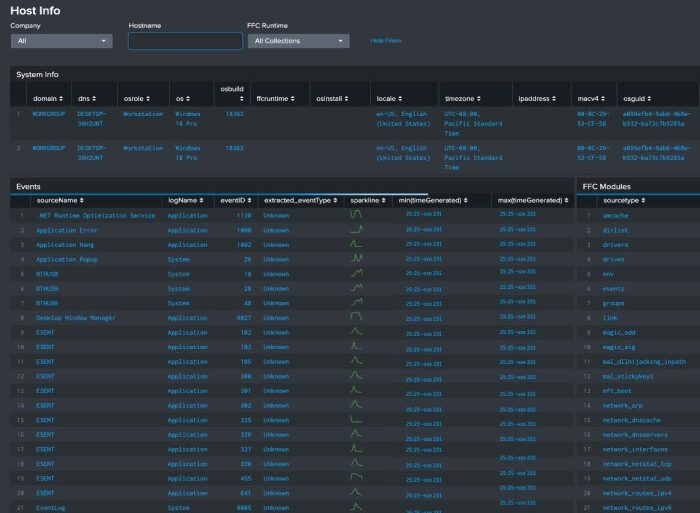Image resolution: width=700 pixels, height=513 pixels.
Task: Sort Events by sourceName column
Action: coord(60,200)
